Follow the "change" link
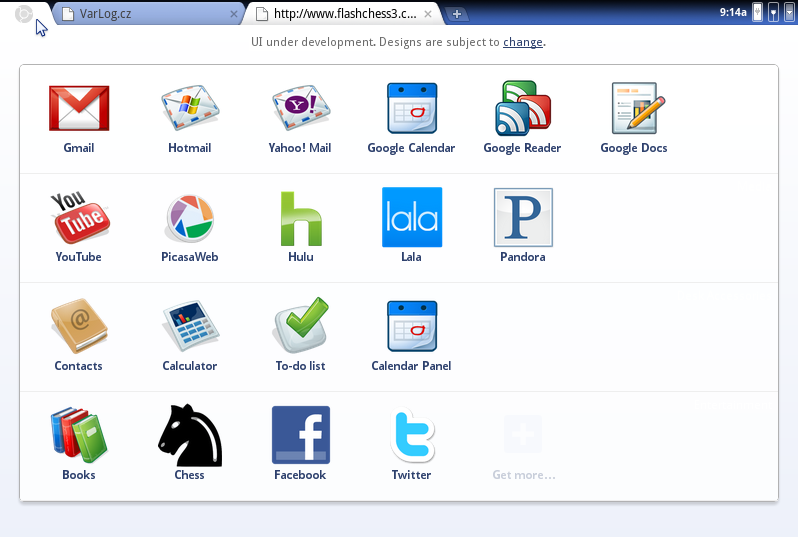Image resolution: width=798 pixels, height=537 pixels. click(523, 42)
